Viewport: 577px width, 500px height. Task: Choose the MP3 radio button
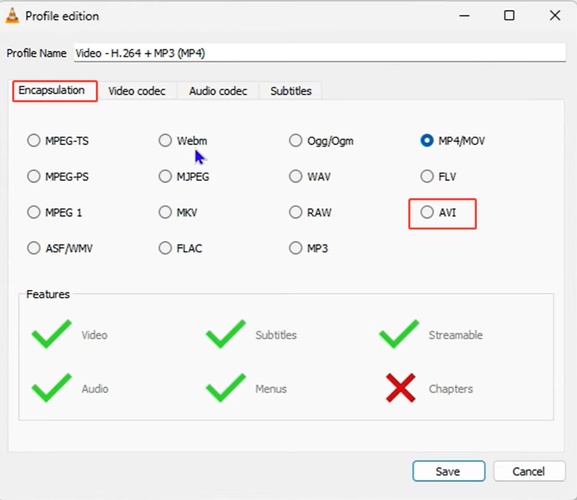pyautogui.click(x=295, y=248)
